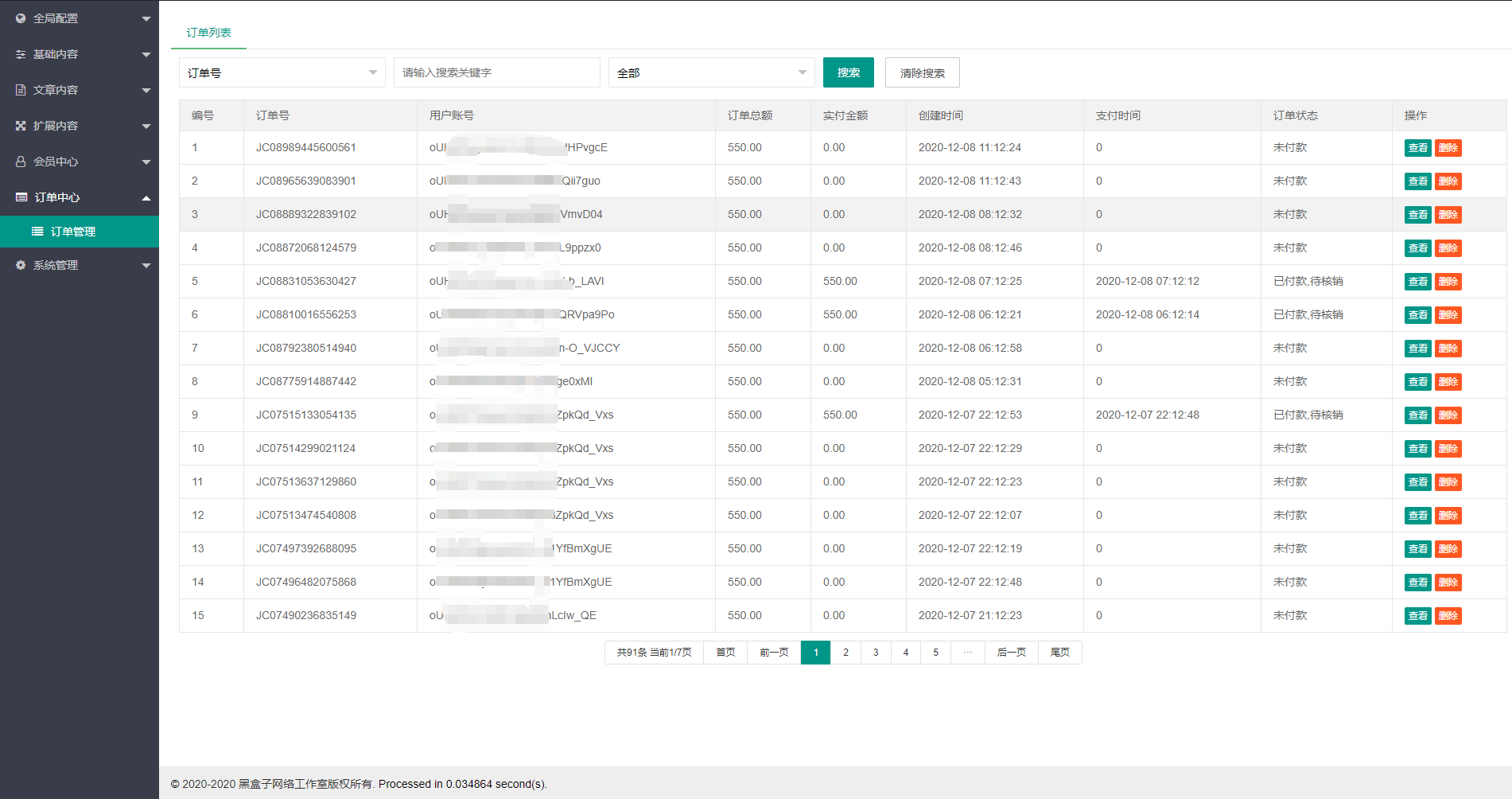View order JC08965639083901
This screenshot has width=1512, height=799.
pos(1418,181)
